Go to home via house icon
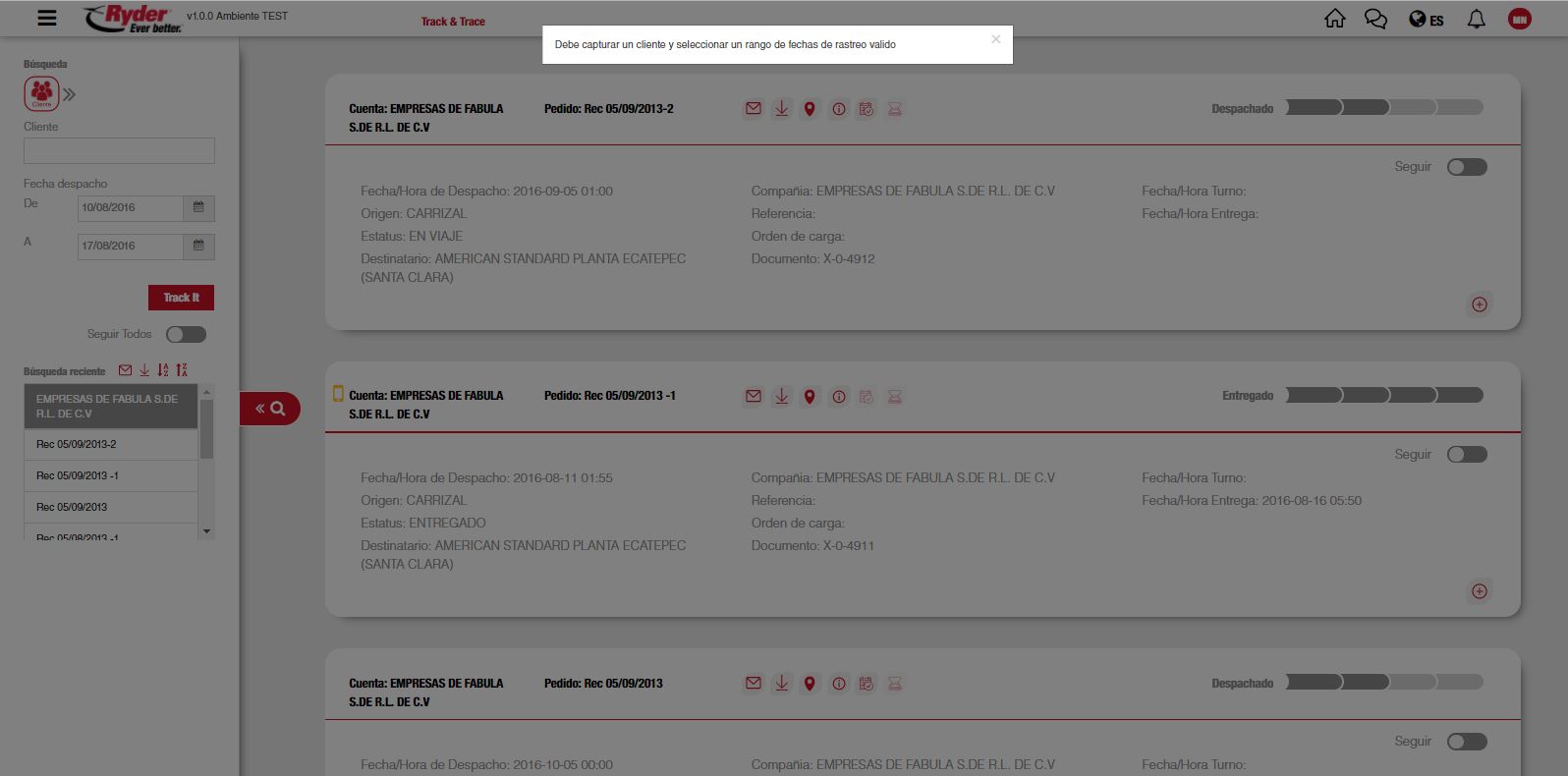 1334,19
